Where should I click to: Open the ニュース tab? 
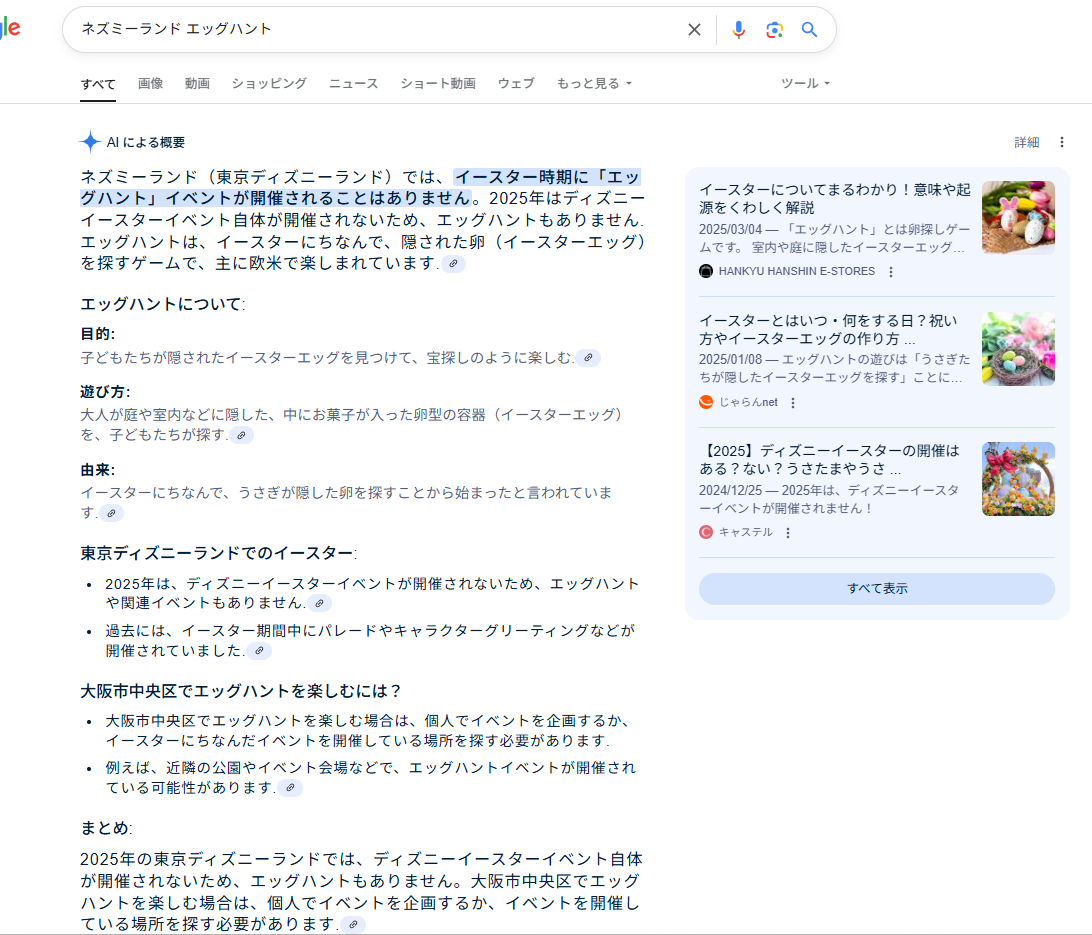pyautogui.click(x=353, y=84)
